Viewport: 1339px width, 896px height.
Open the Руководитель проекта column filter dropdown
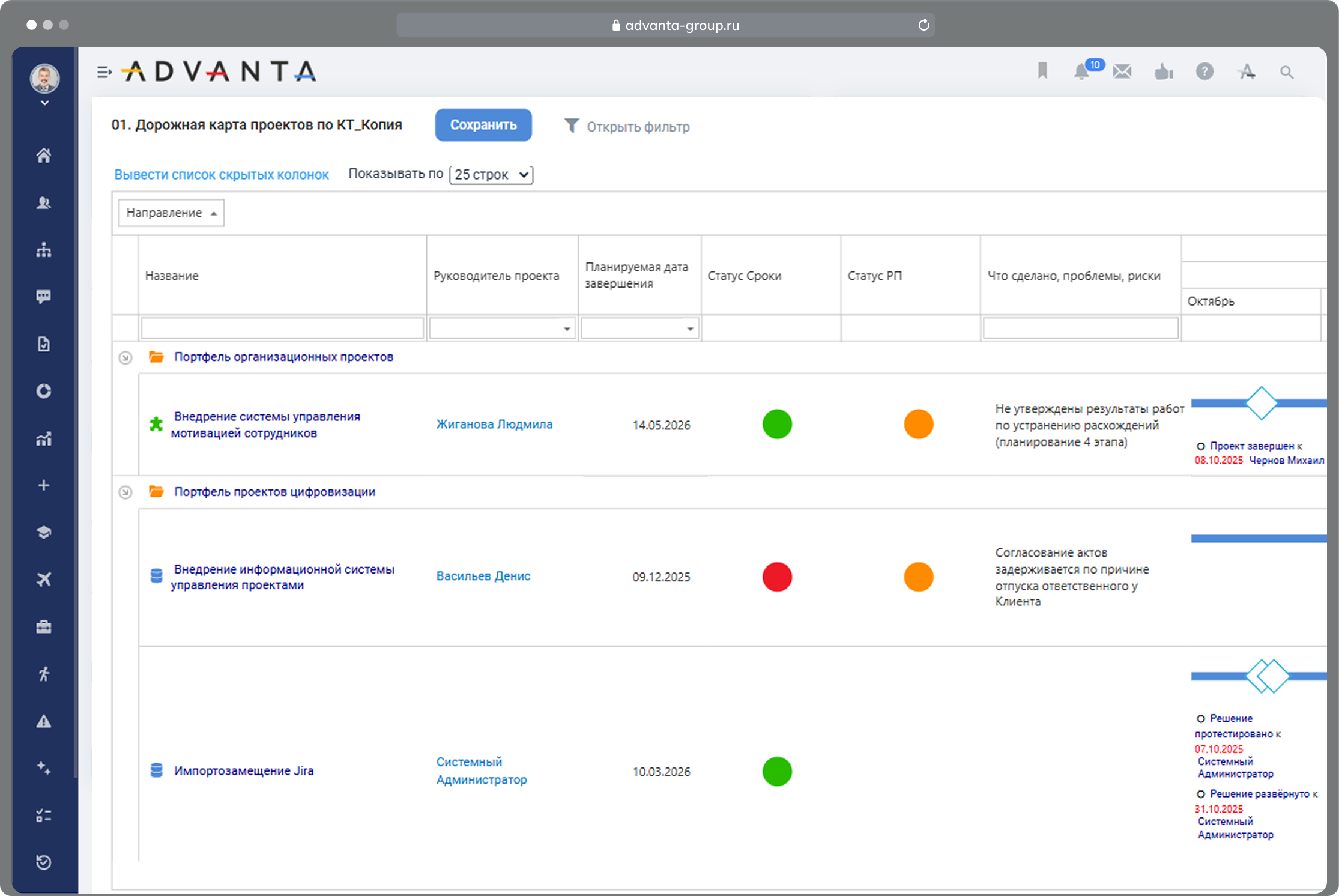pos(567,328)
